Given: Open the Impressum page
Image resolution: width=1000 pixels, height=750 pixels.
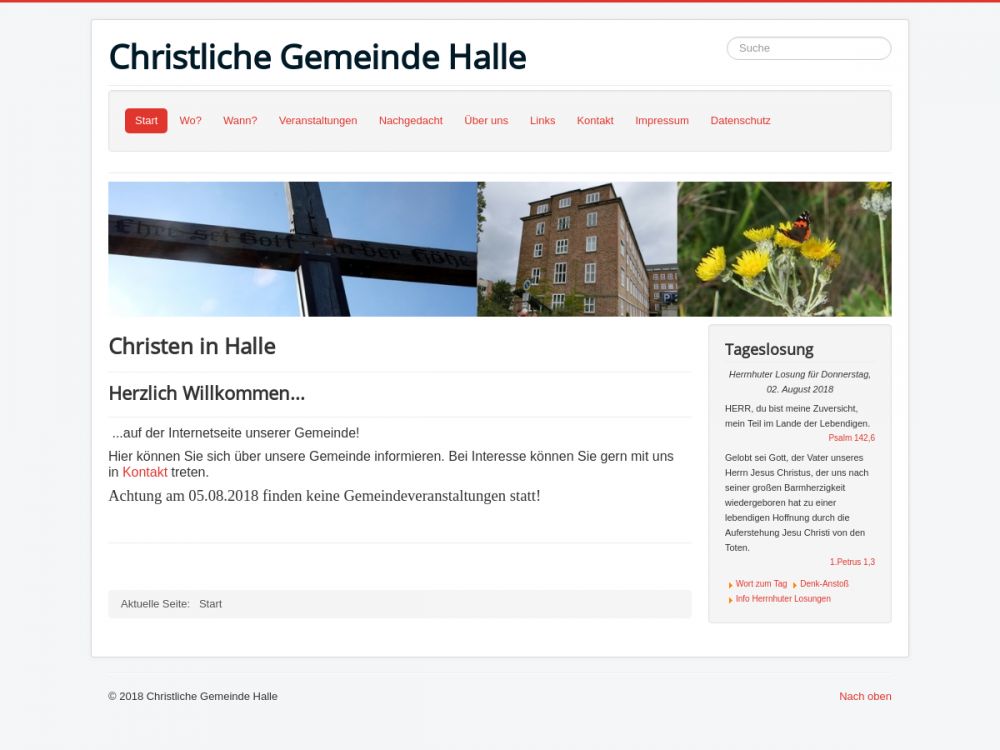Looking at the screenshot, I should click(x=662, y=121).
